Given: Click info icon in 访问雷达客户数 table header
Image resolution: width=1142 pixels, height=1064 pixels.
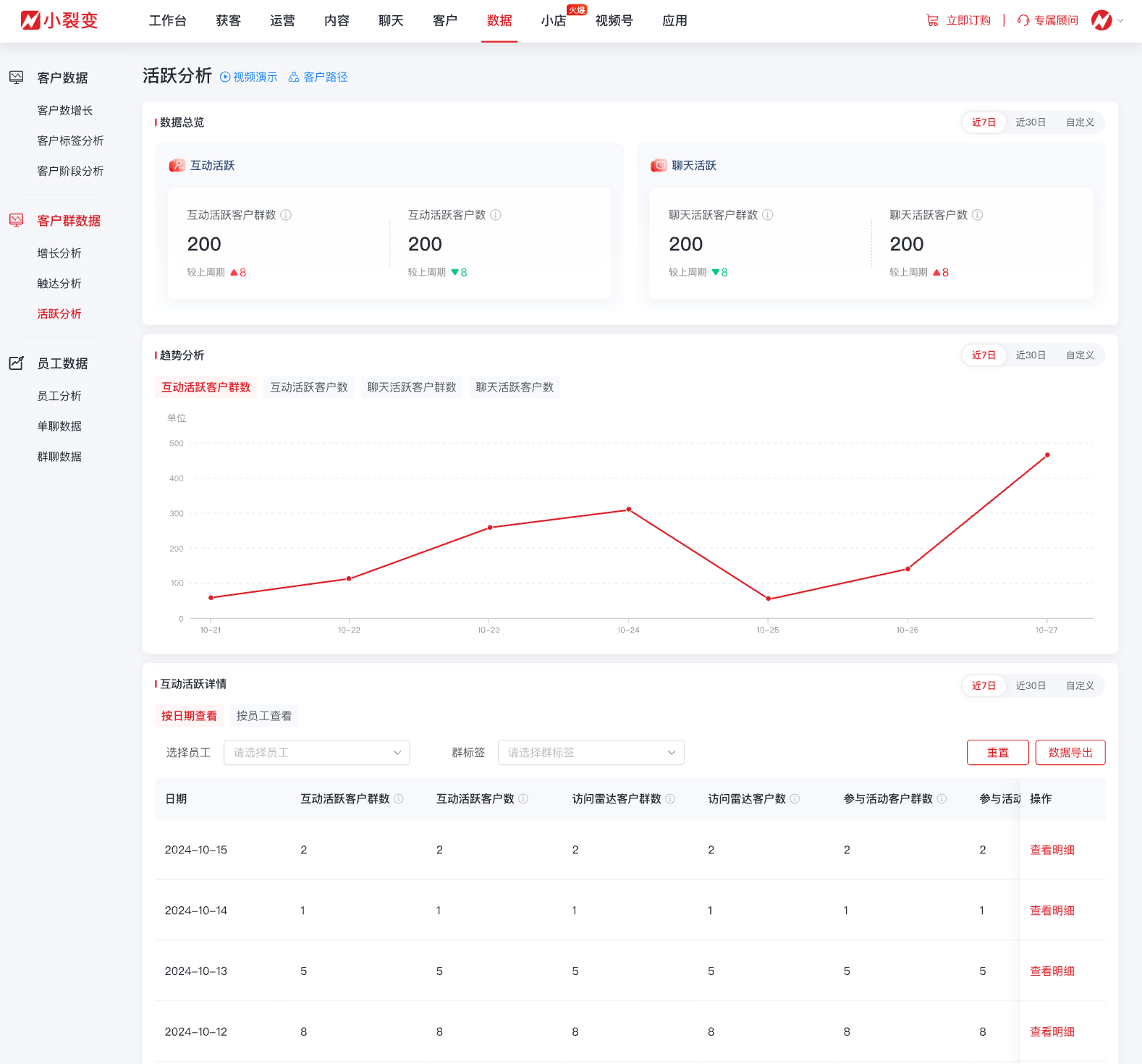Looking at the screenshot, I should 795,798.
